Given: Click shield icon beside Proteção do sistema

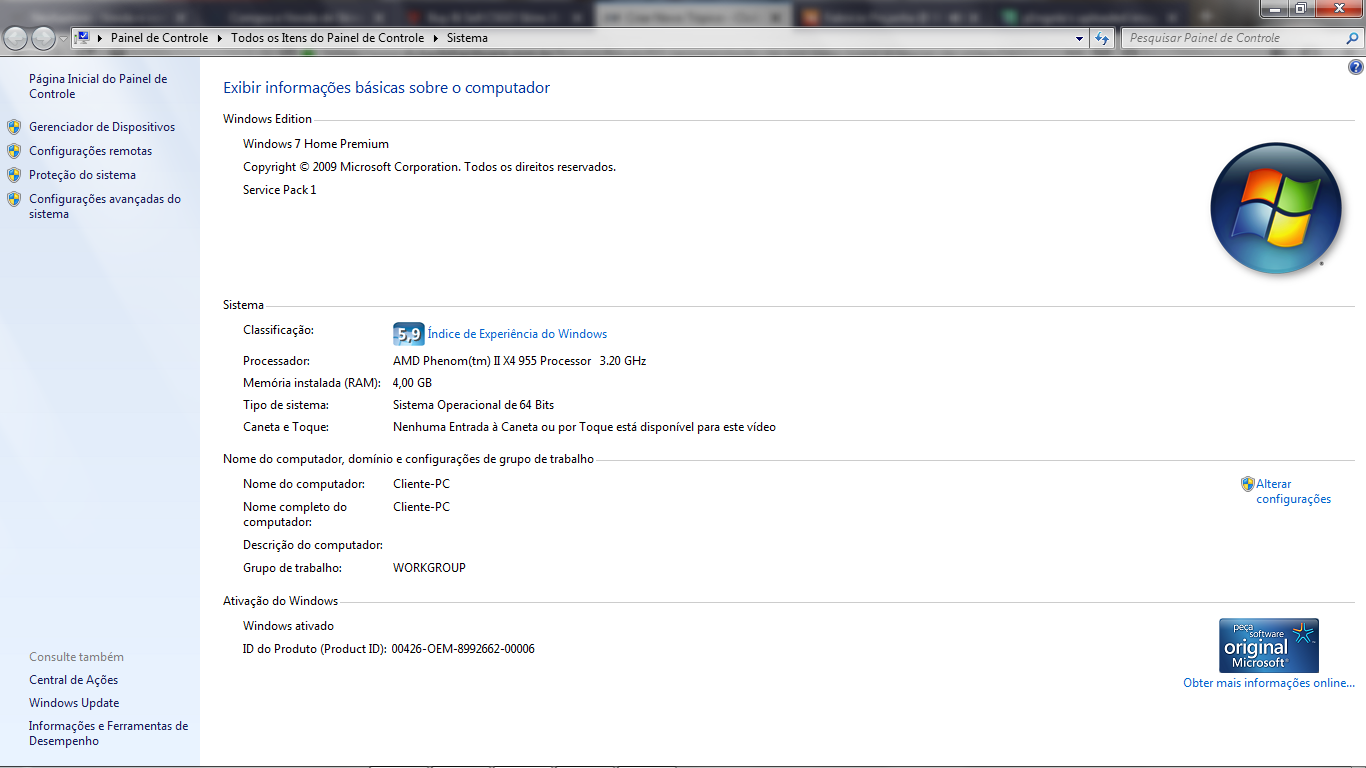Looking at the screenshot, I should click(x=14, y=175).
